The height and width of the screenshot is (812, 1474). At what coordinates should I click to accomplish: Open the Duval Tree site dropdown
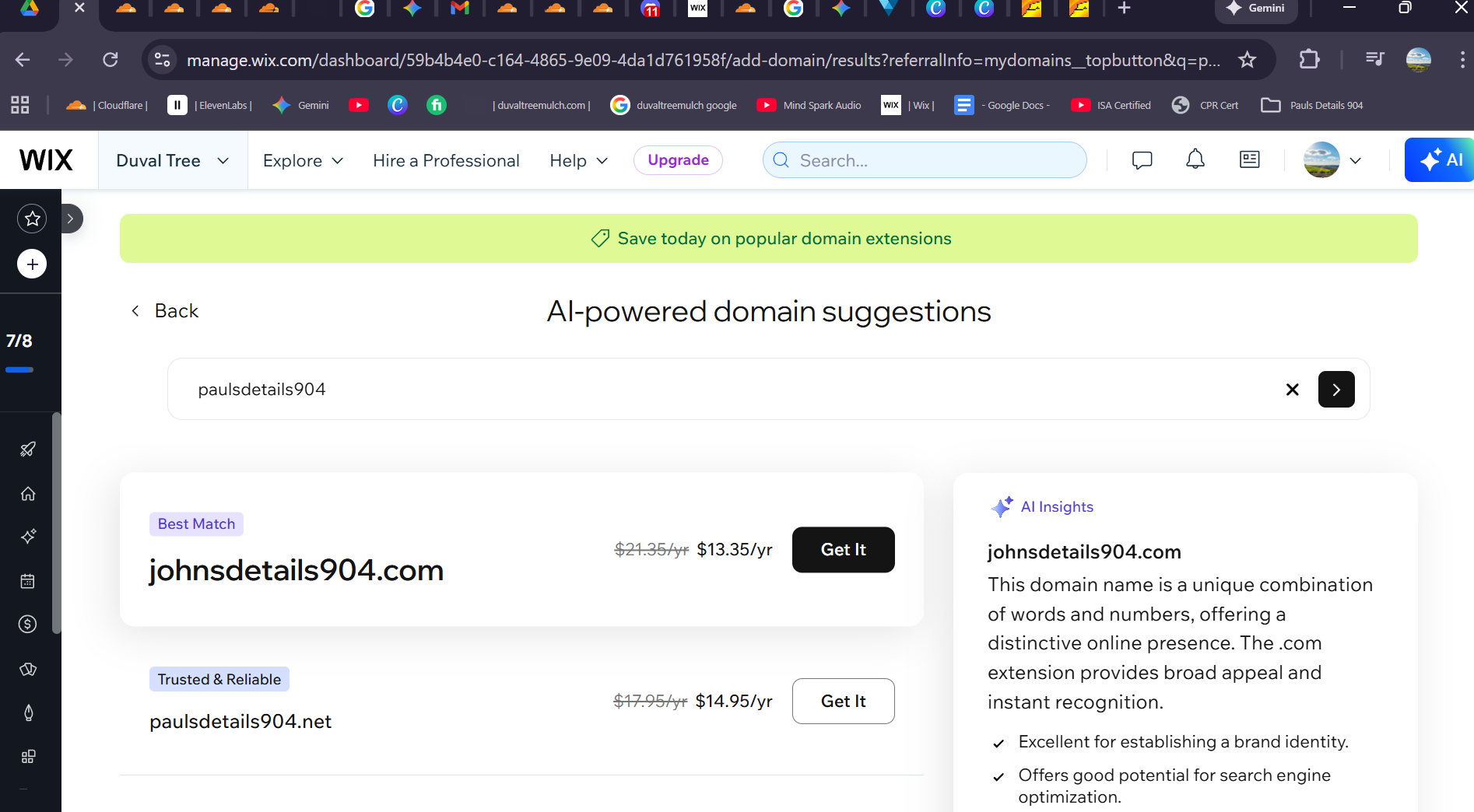point(173,160)
